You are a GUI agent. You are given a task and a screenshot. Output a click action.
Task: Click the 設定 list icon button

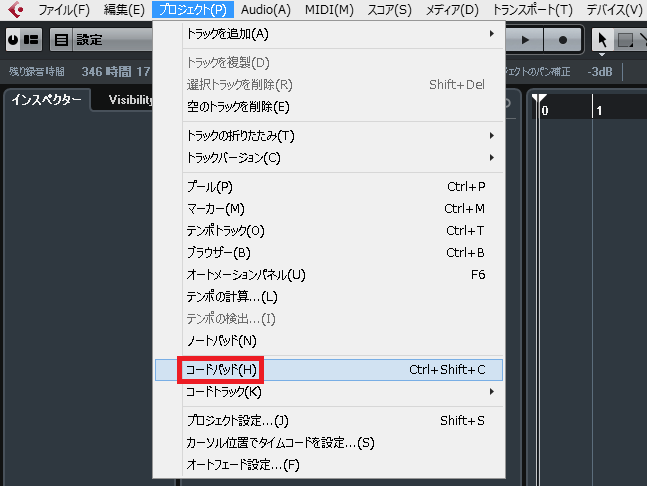[x=61, y=40]
